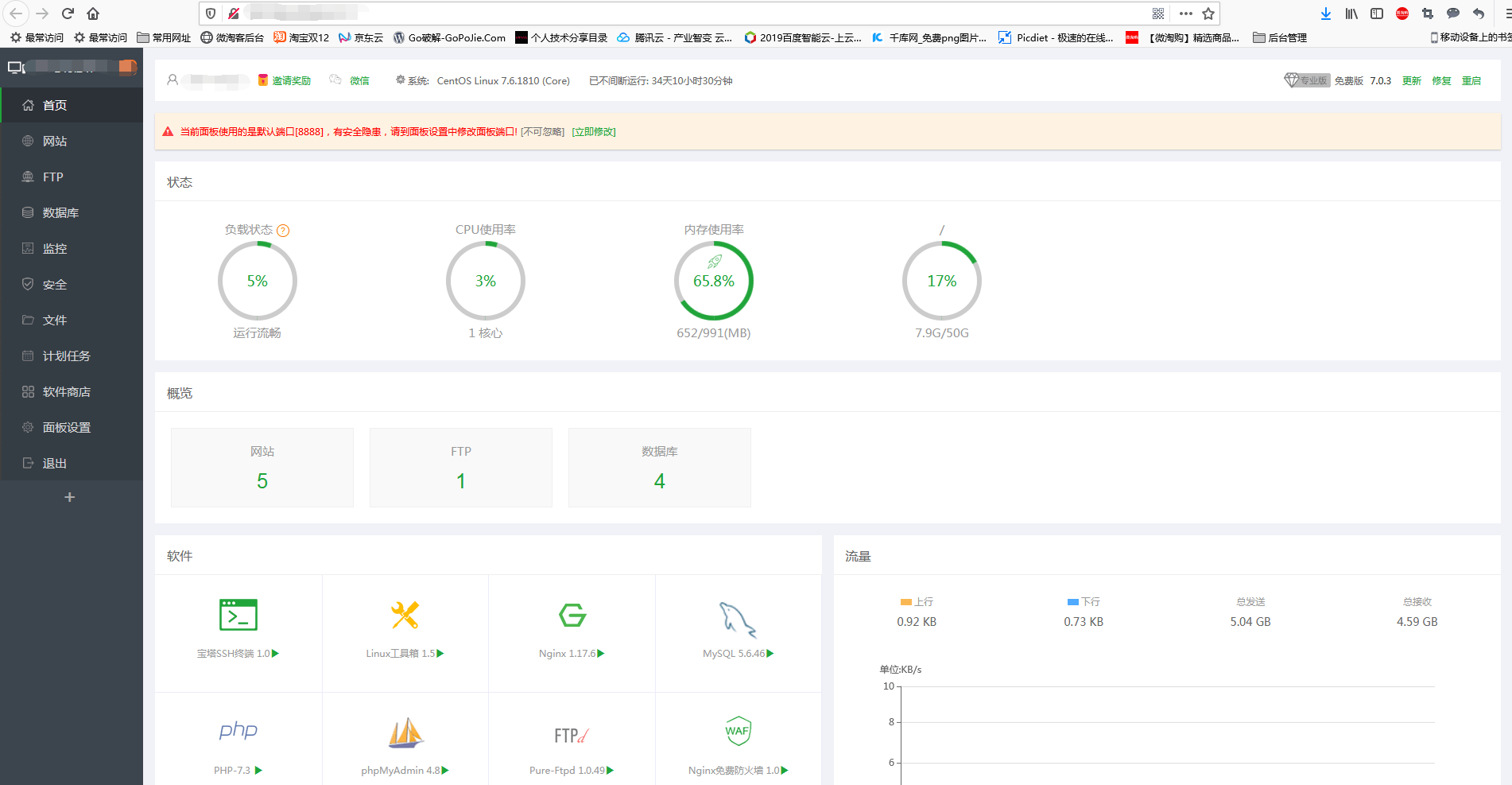
Task: Open 淘宝双12 bookmark
Action: pos(301,37)
